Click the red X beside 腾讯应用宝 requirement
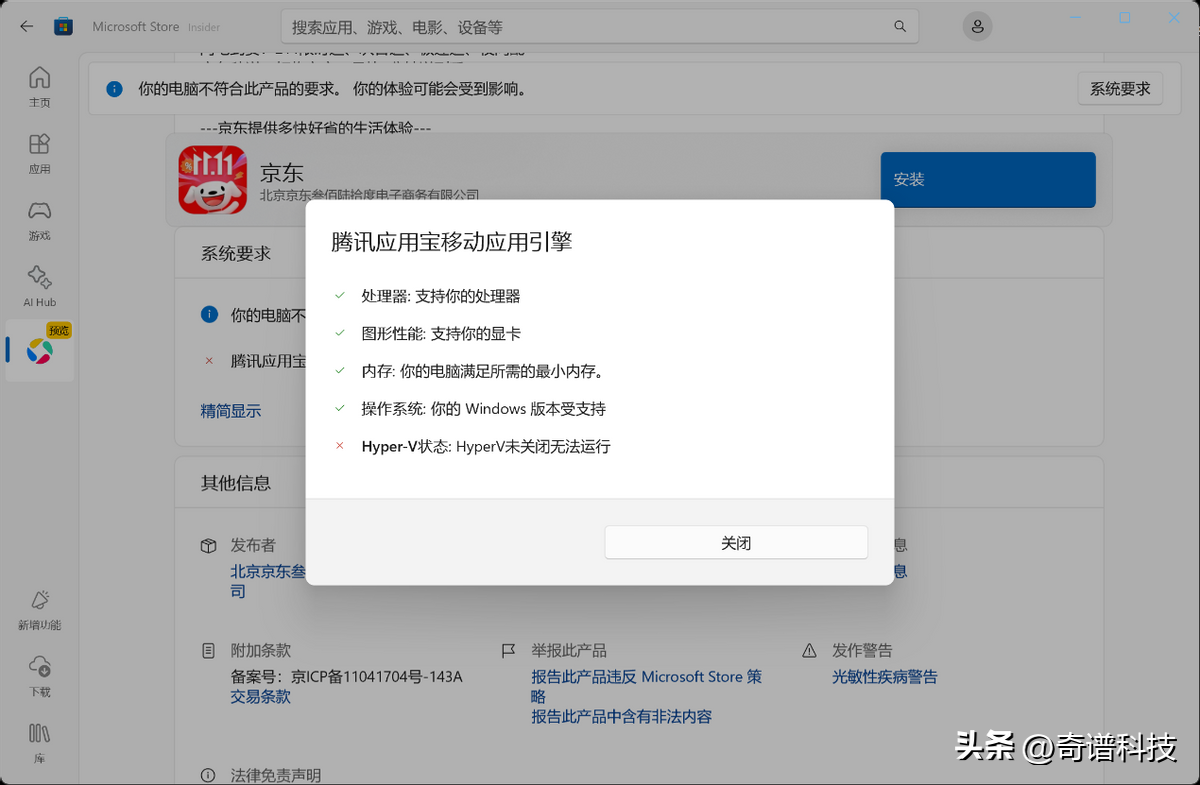 (209, 360)
